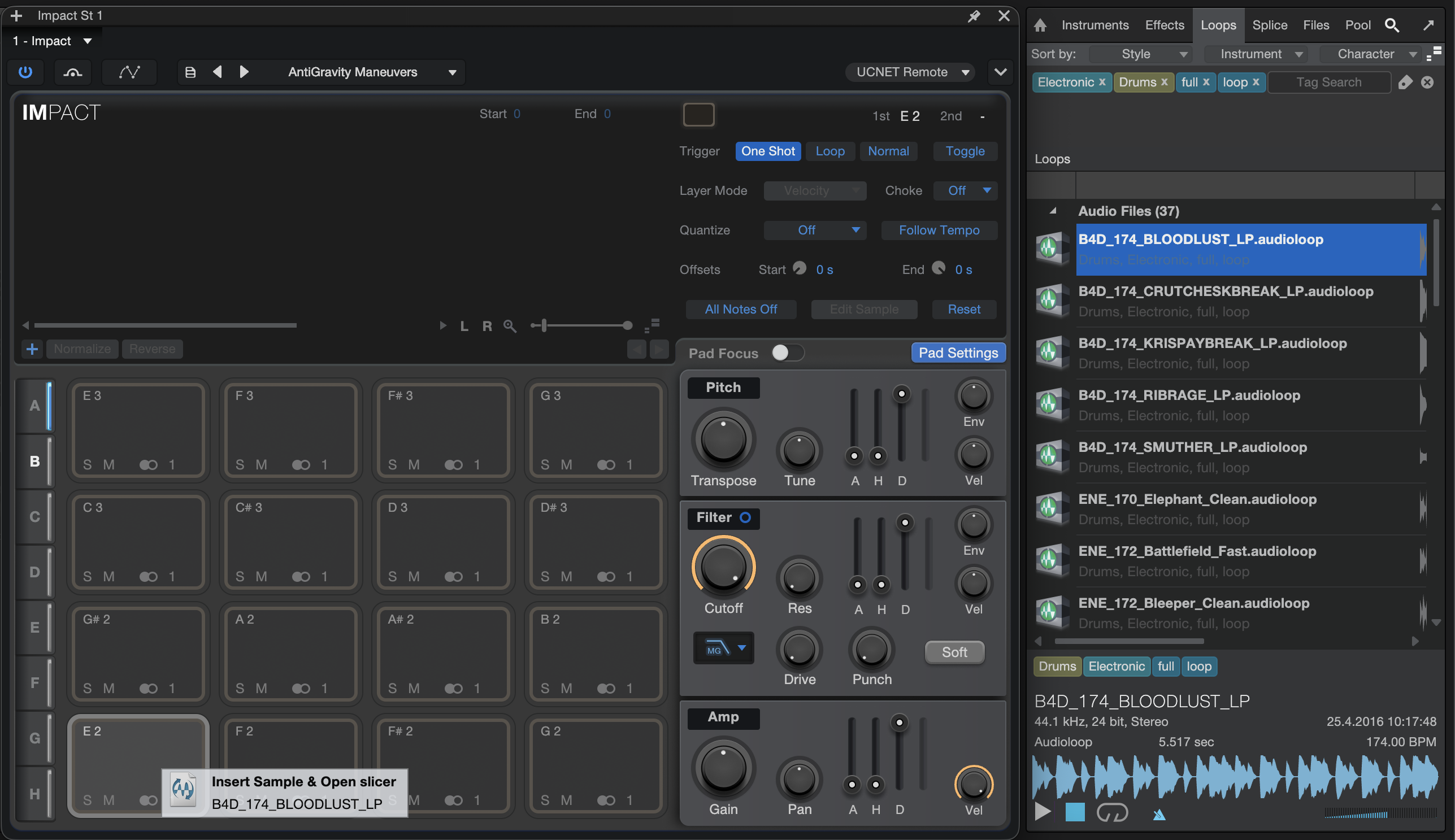This screenshot has width=1455, height=840.
Task: Click the R channel button
Action: tap(487, 327)
